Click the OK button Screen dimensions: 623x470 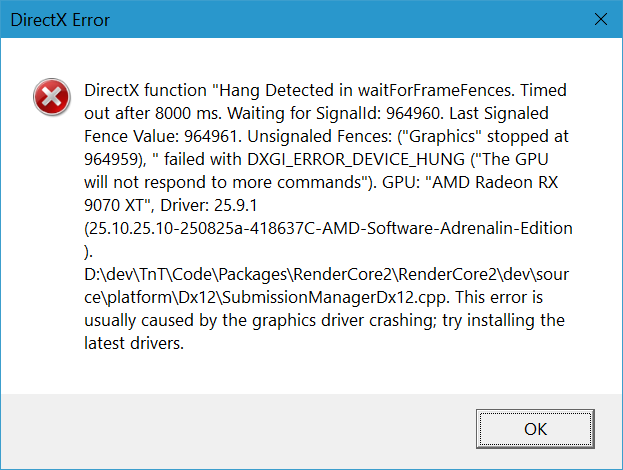[535, 428]
